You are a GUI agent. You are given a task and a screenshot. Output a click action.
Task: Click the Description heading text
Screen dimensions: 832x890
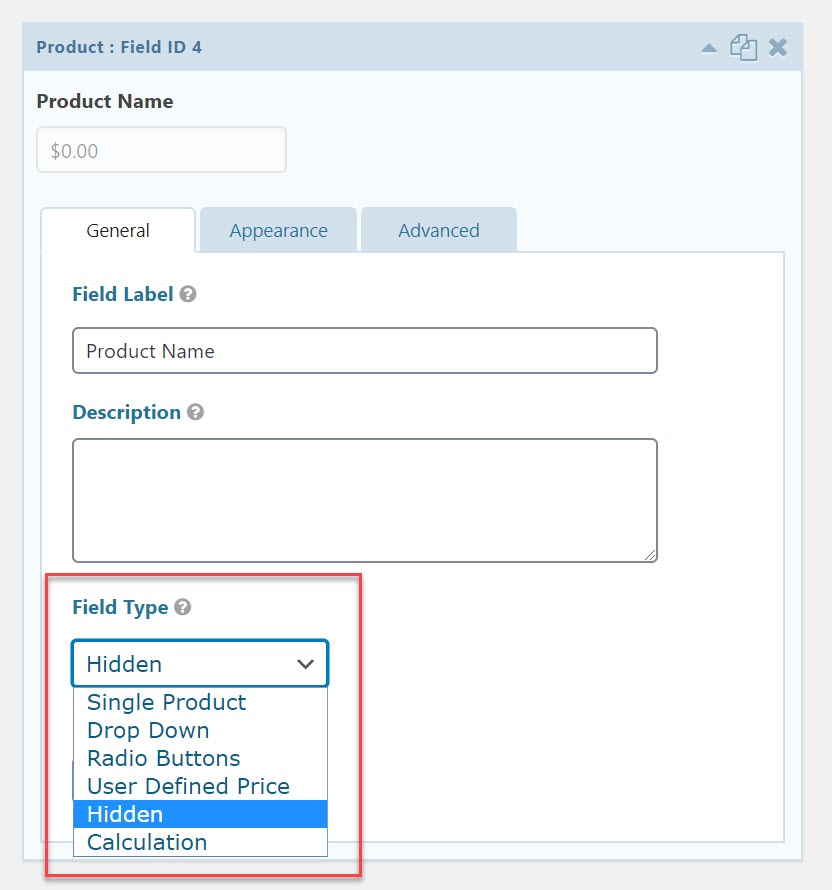click(x=127, y=413)
